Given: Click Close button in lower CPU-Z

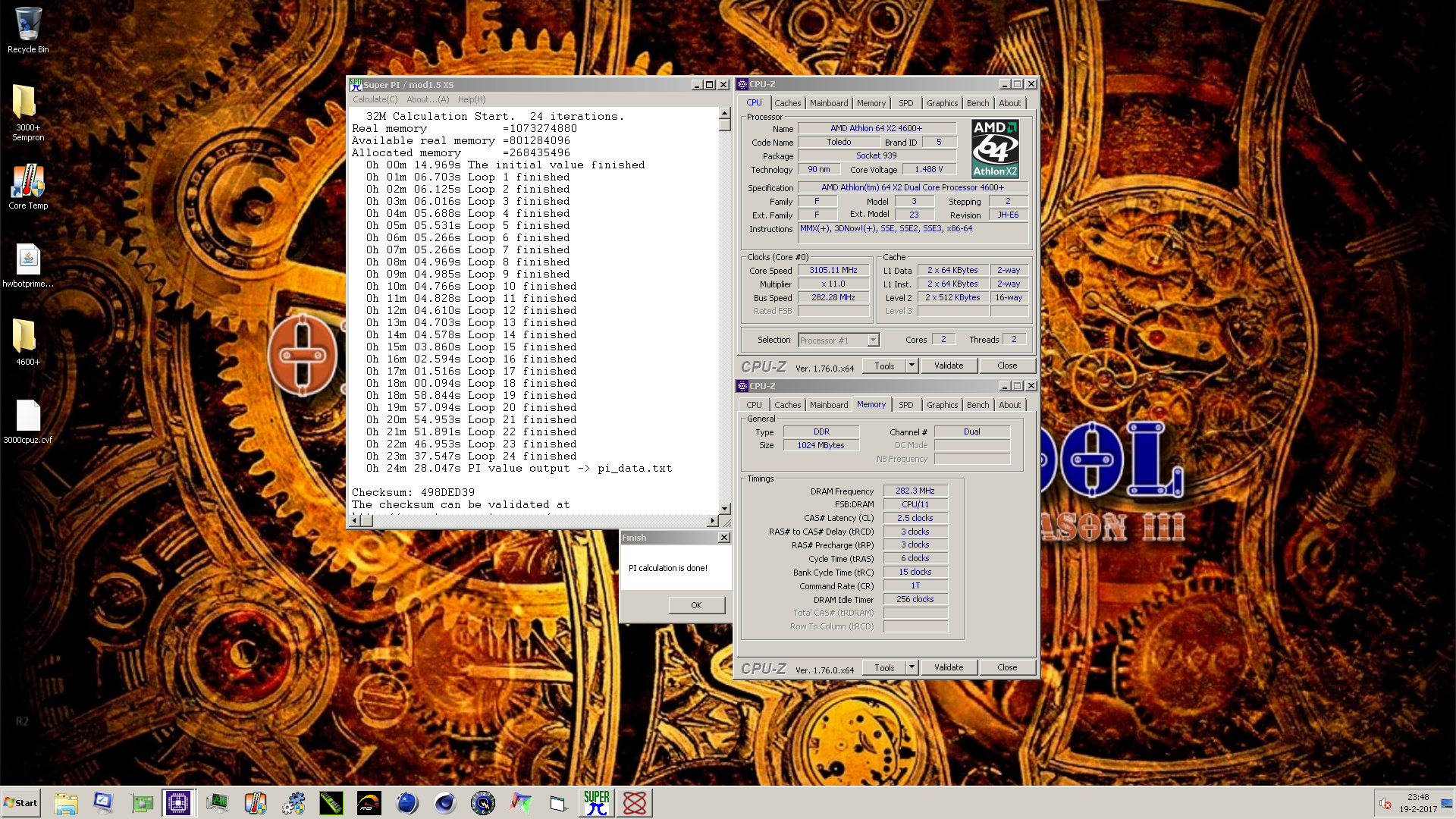Looking at the screenshot, I should click(1007, 668).
